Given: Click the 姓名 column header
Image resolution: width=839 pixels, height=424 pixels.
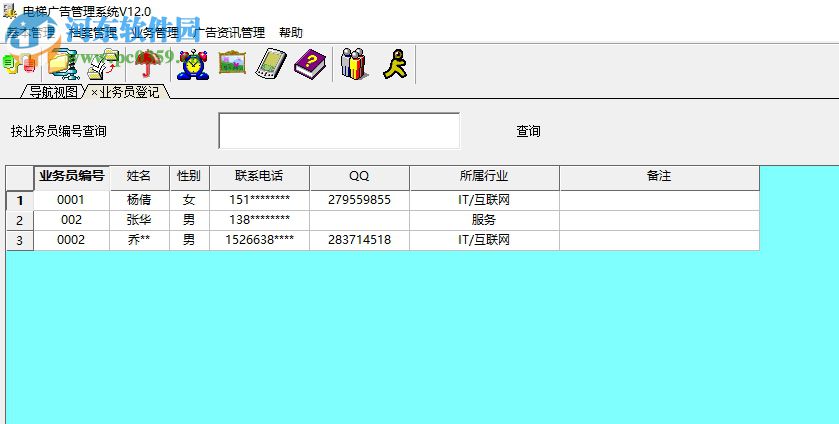Looking at the screenshot, I should [x=139, y=178].
